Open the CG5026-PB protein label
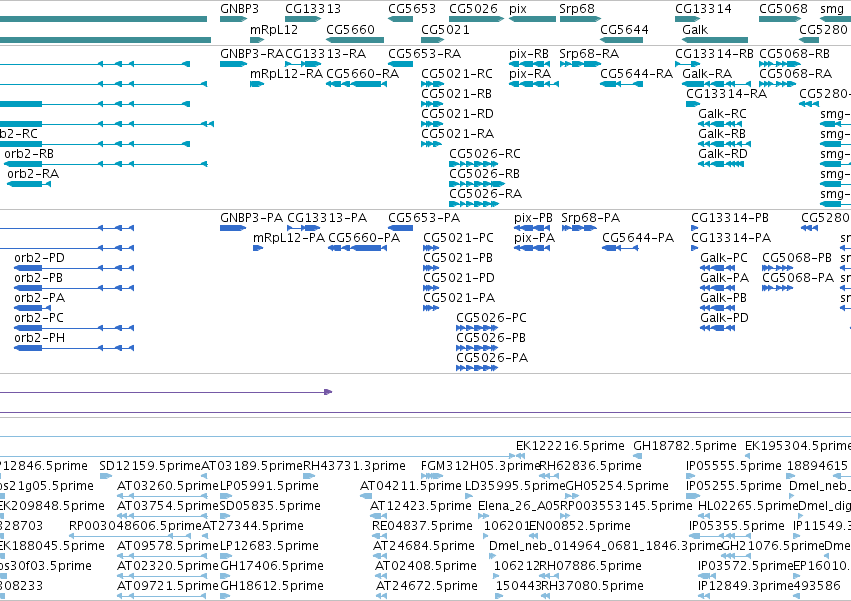 tap(491, 338)
